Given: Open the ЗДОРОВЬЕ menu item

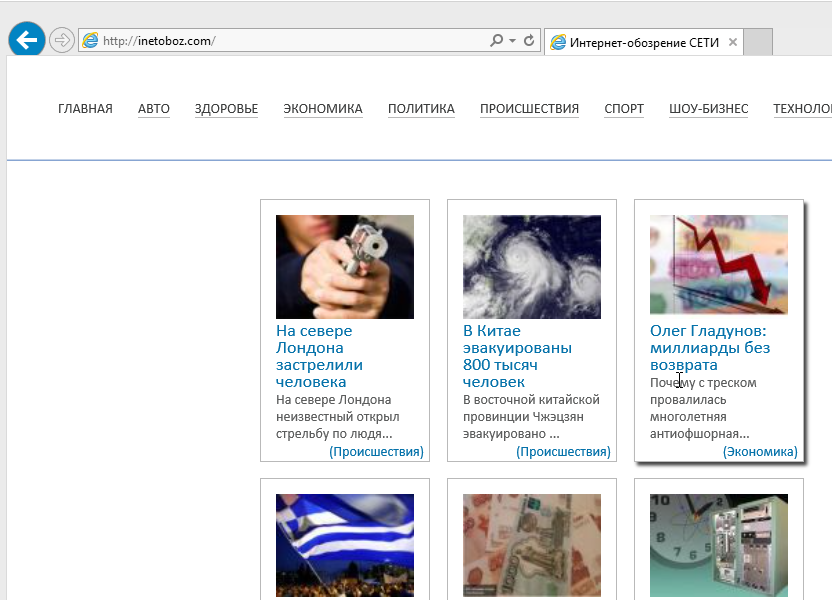Looking at the screenshot, I should tap(226, 109).
